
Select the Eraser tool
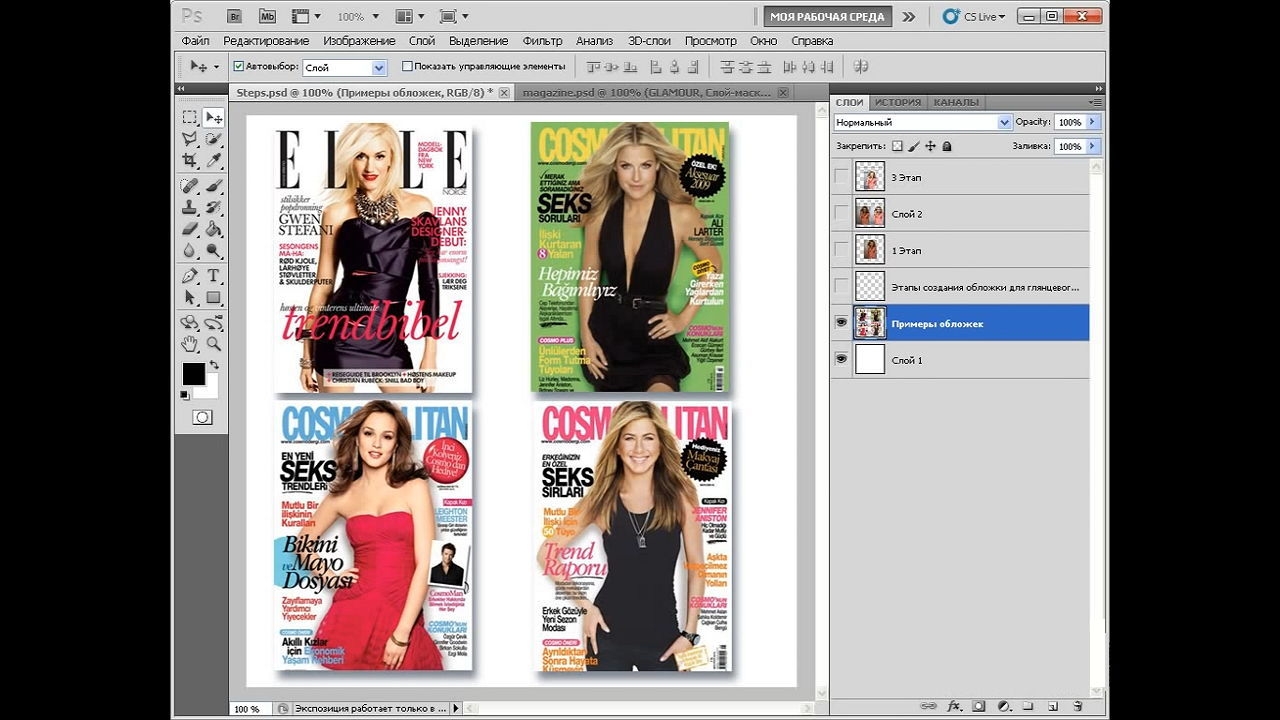click(x=189, y=230)
